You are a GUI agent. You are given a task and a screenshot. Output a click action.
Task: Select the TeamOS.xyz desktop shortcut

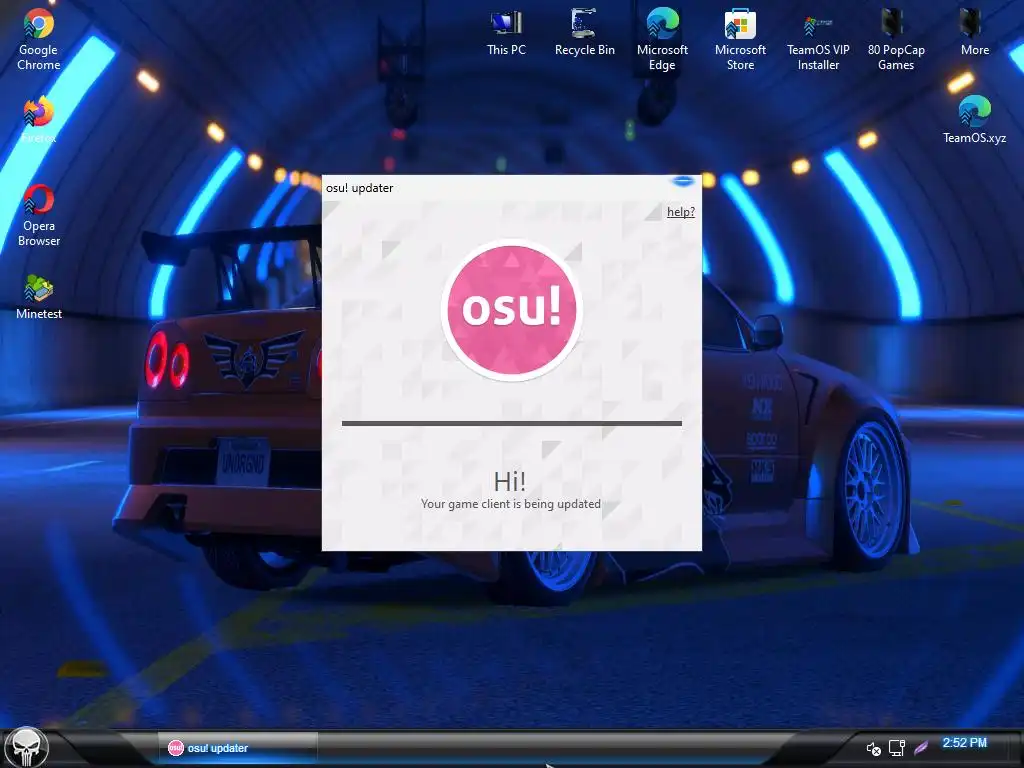(974, 120)
